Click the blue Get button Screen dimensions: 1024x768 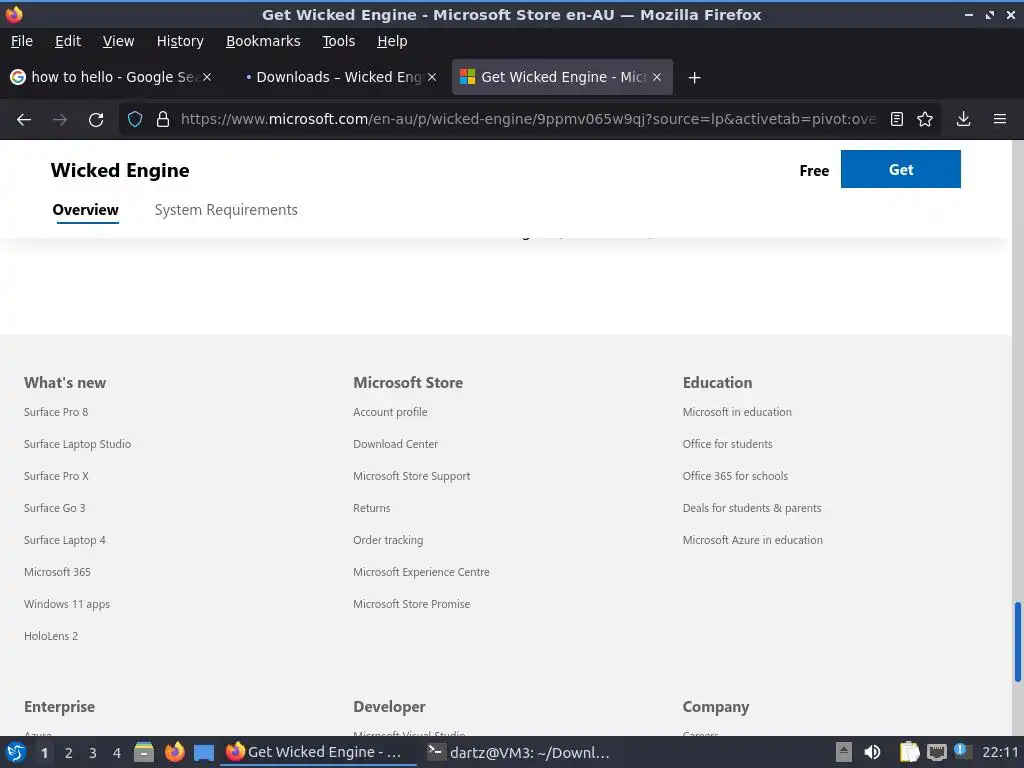(x=901, y=169)
